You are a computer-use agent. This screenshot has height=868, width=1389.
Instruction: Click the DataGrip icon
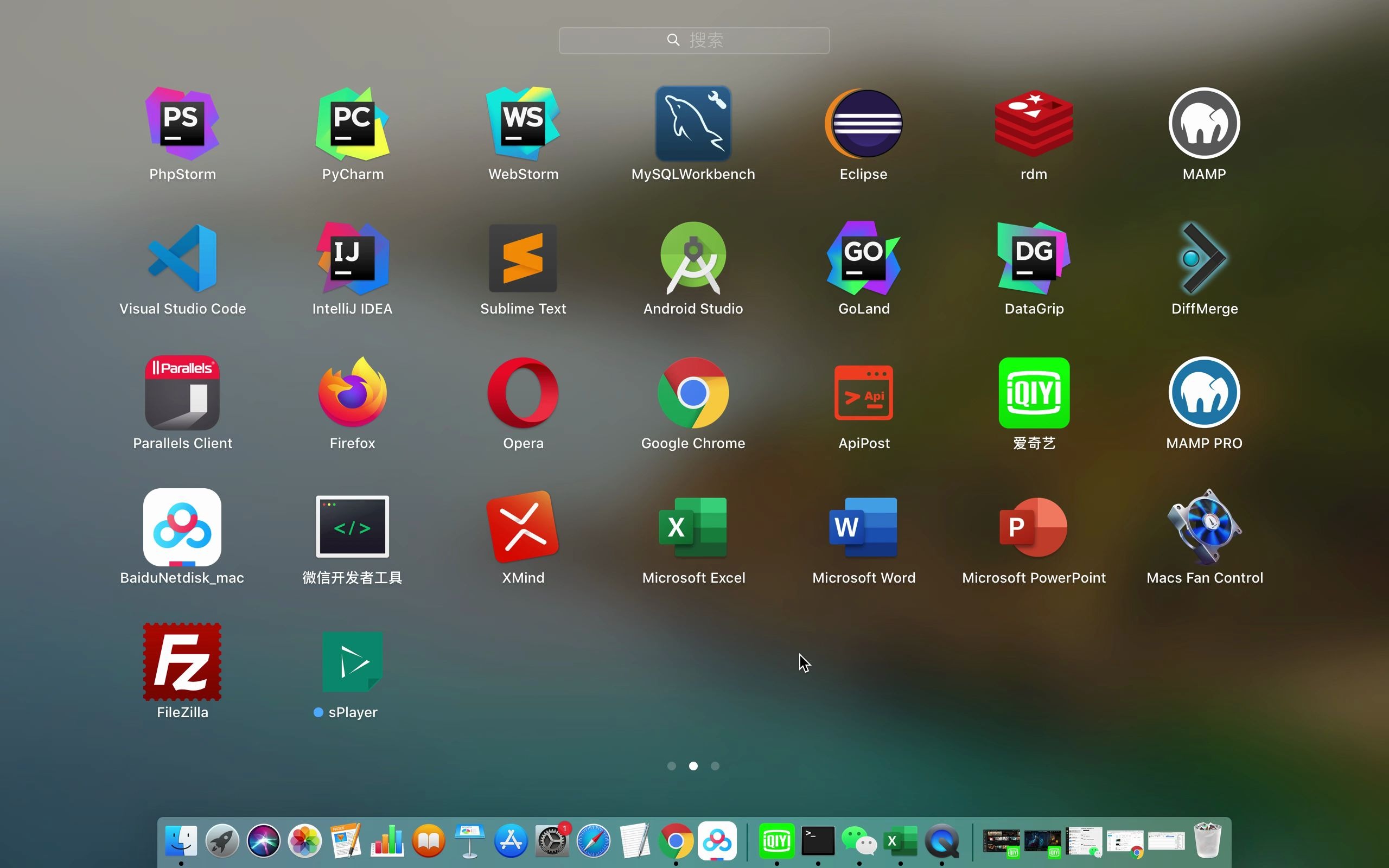click(x=1034, y=258)
